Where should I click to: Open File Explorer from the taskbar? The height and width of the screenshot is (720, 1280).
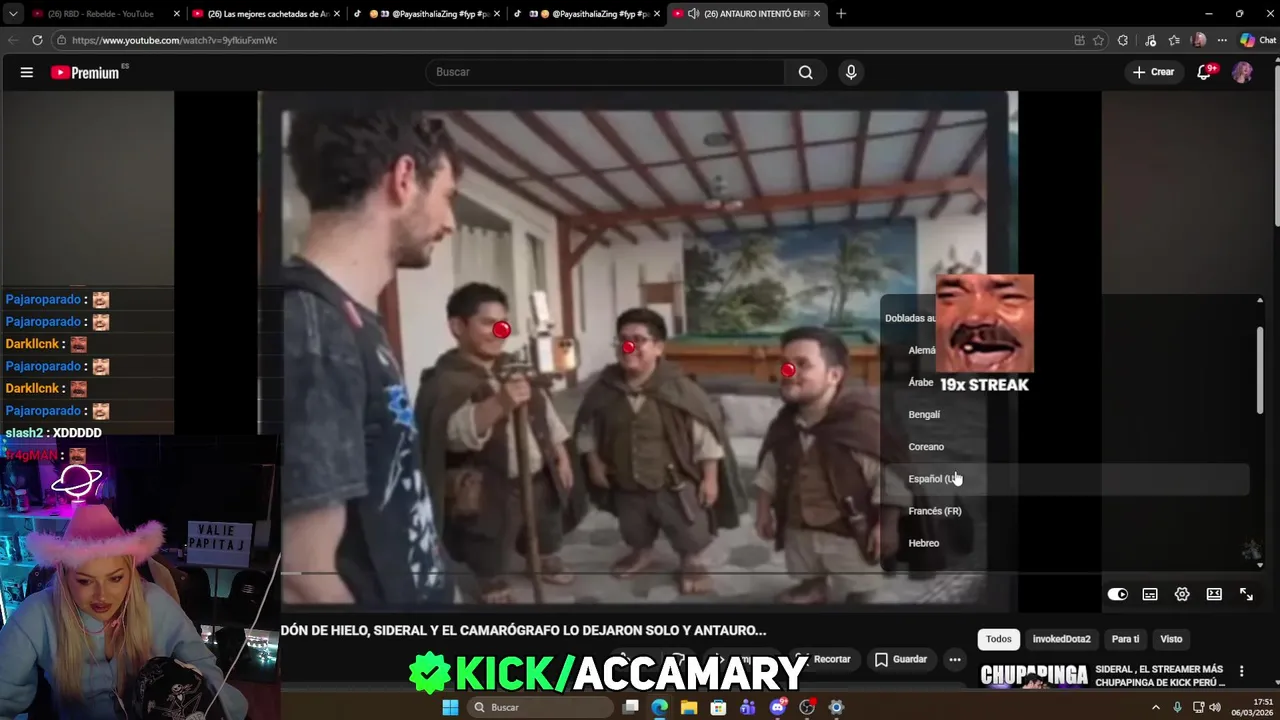point(689,707)
